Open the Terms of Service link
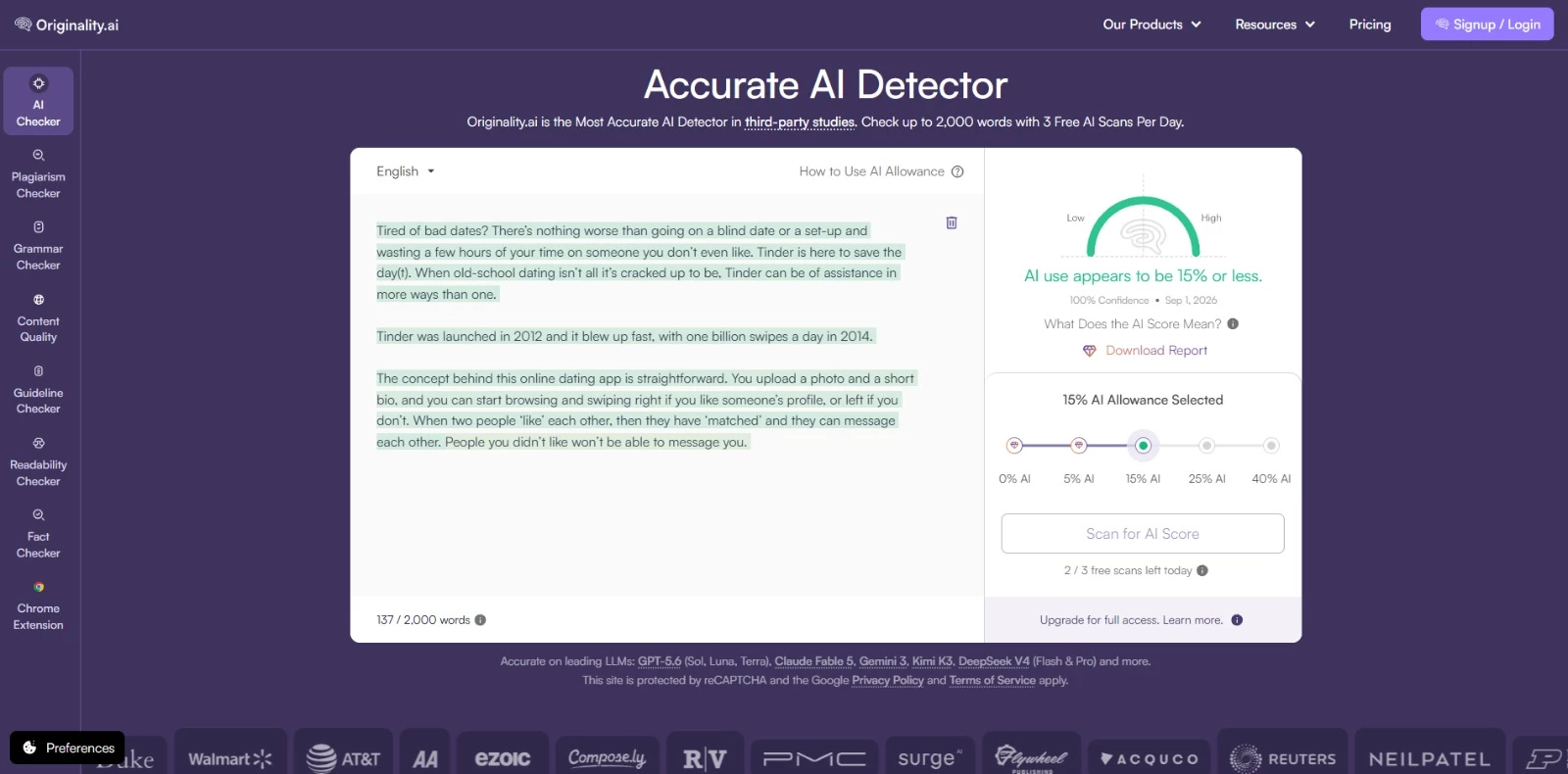Image resolution: width=1568 pixels, height=774 pixels. [992, 681]
